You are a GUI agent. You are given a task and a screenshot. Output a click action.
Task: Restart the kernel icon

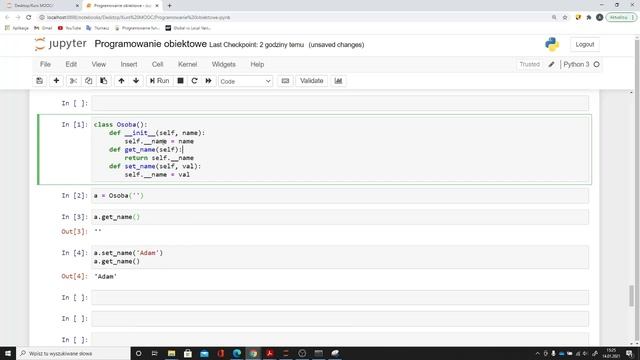194,81
